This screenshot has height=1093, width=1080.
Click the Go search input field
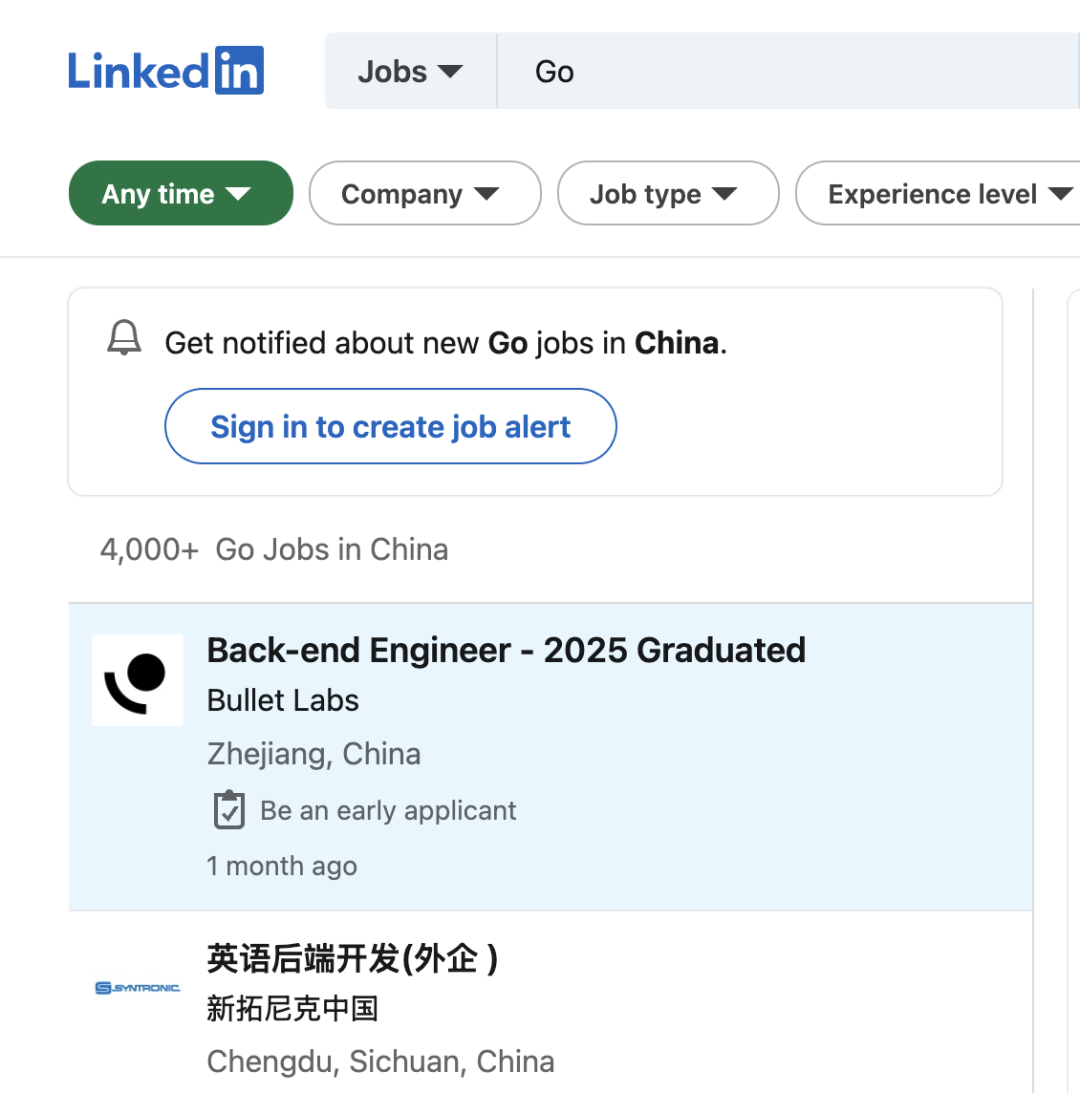tap(780, 72)
